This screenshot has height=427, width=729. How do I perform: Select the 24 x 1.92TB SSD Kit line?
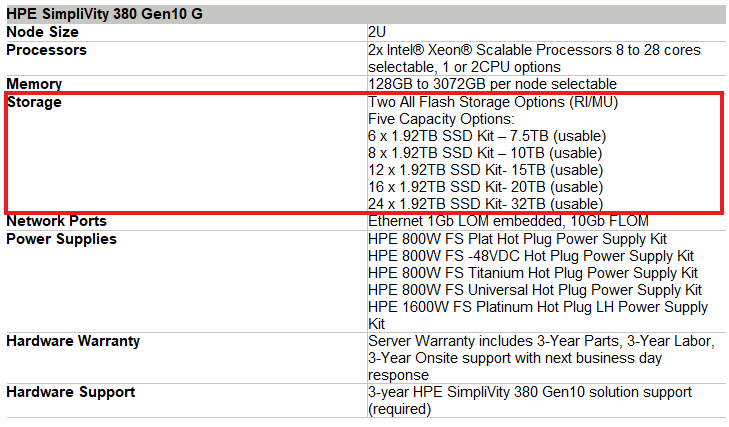(485, 204)
